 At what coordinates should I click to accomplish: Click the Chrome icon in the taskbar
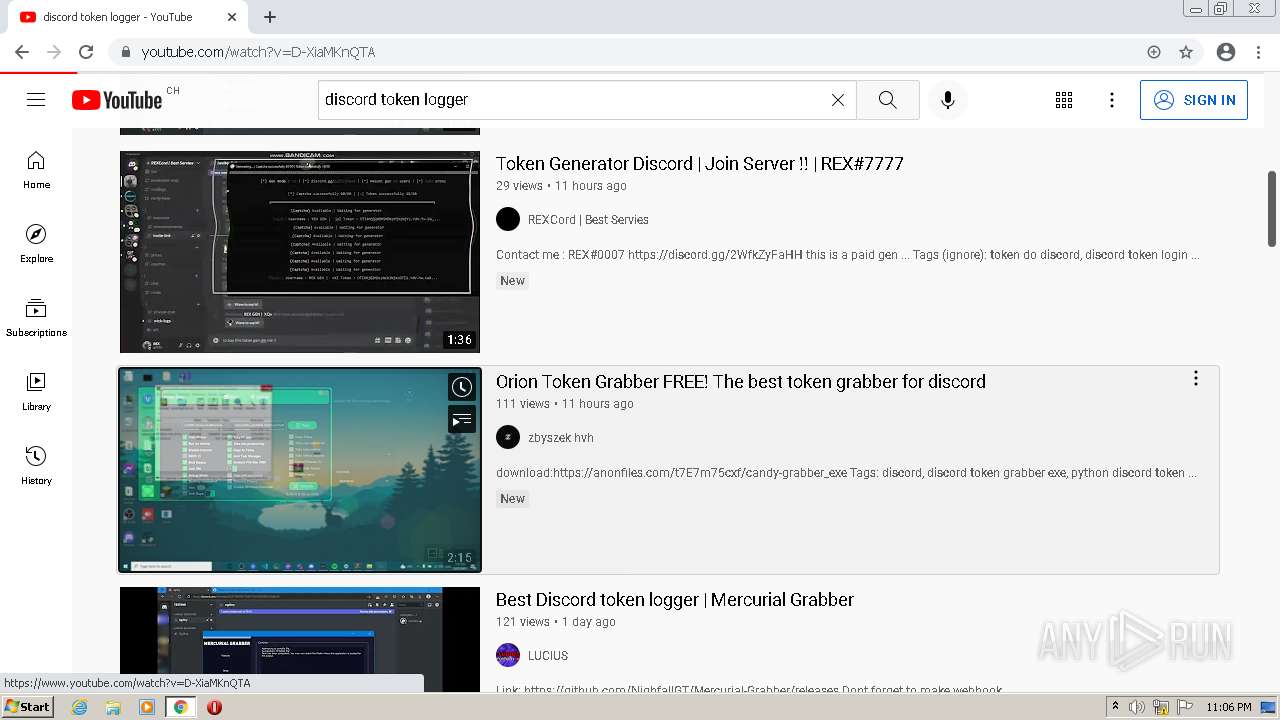coord(181,707)
